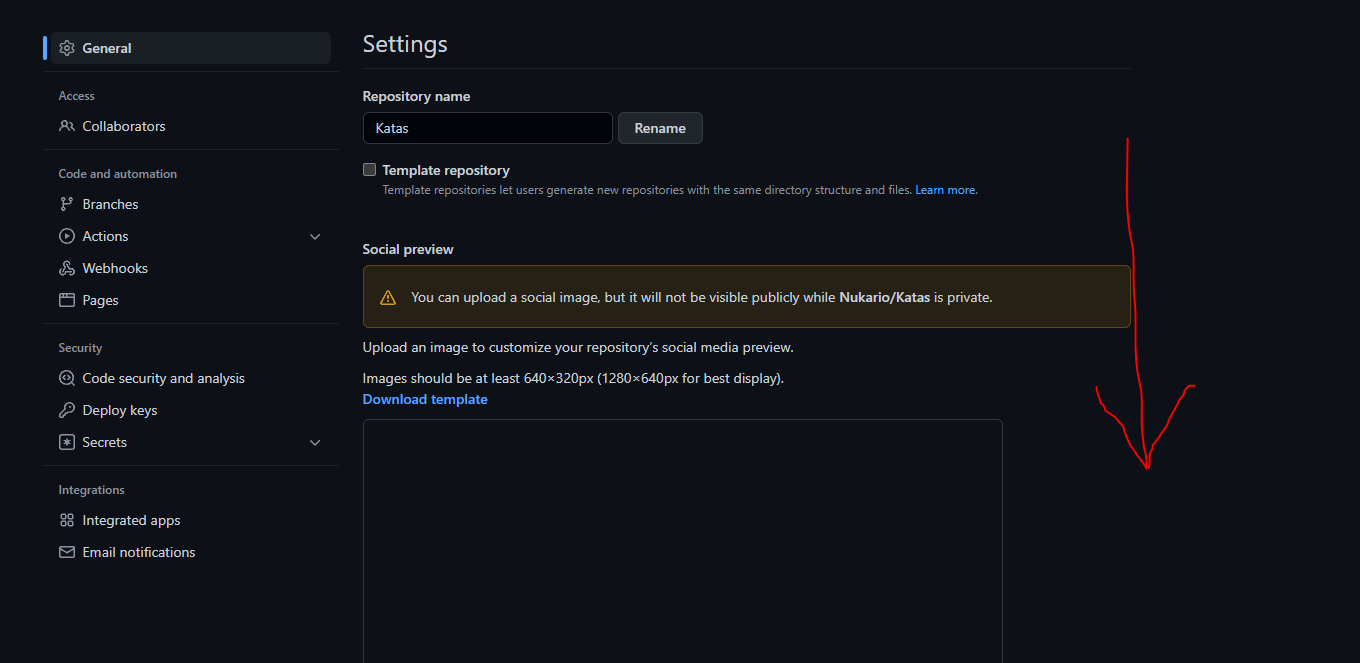Click the Repository name label
This screenshot has width=1360, height=663.
(416, 96)
